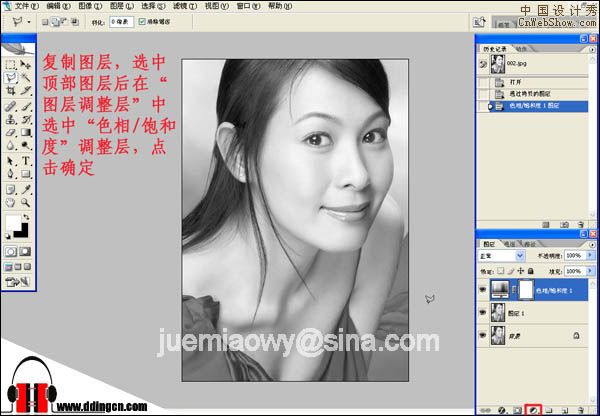Image resolution: width=600 pixels, height=416 pixels.
Task: Select the Dodge tool
Action: (26, 145)
